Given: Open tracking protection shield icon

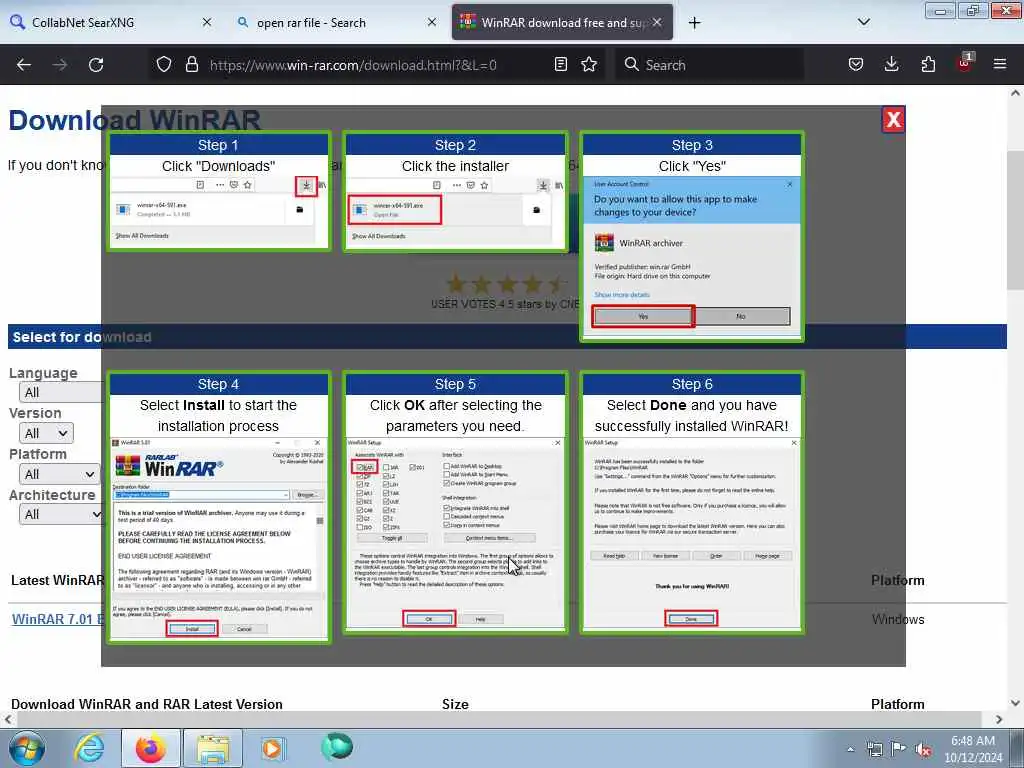Looking at the screenshot, I should tap(164, 64).
